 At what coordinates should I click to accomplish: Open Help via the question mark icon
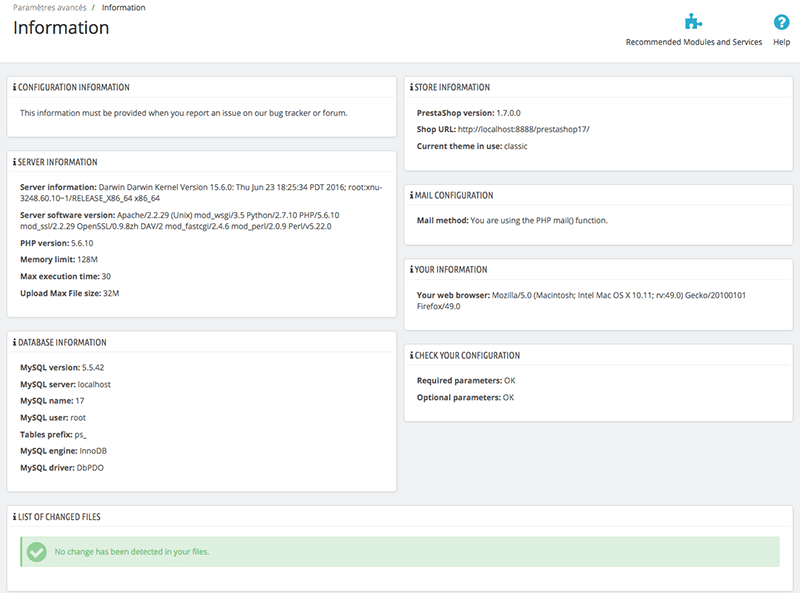(782, 22)
